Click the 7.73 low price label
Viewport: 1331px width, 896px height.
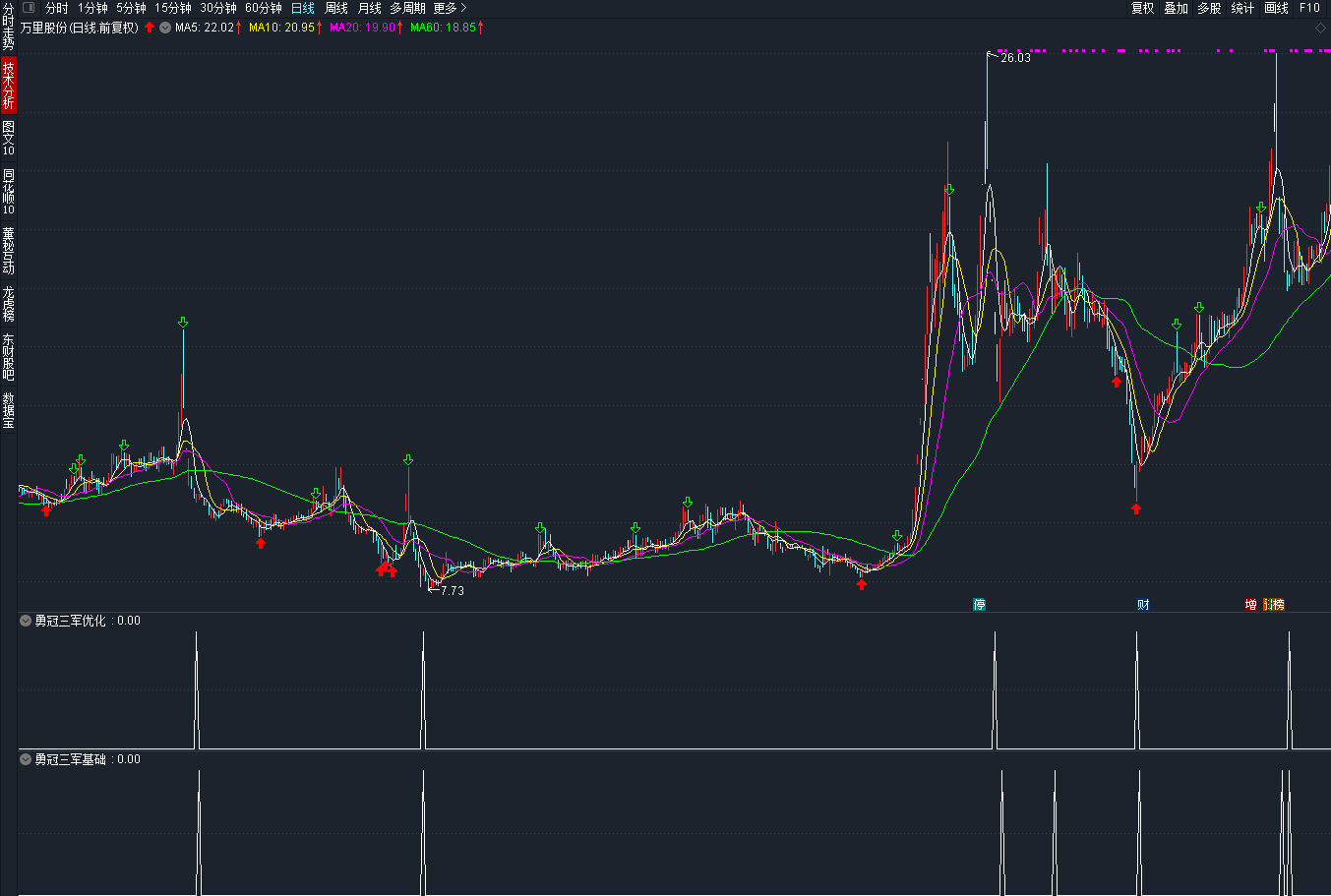click(x=452, y=591)
